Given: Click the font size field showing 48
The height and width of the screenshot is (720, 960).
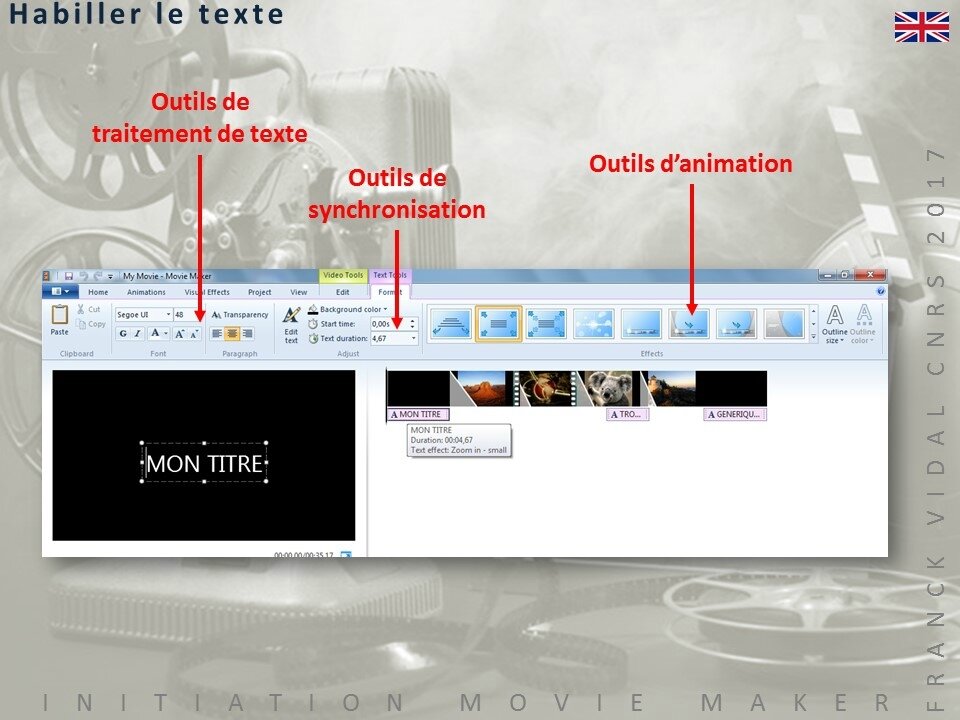Looking at the screenshot, I should pos(186,314).
